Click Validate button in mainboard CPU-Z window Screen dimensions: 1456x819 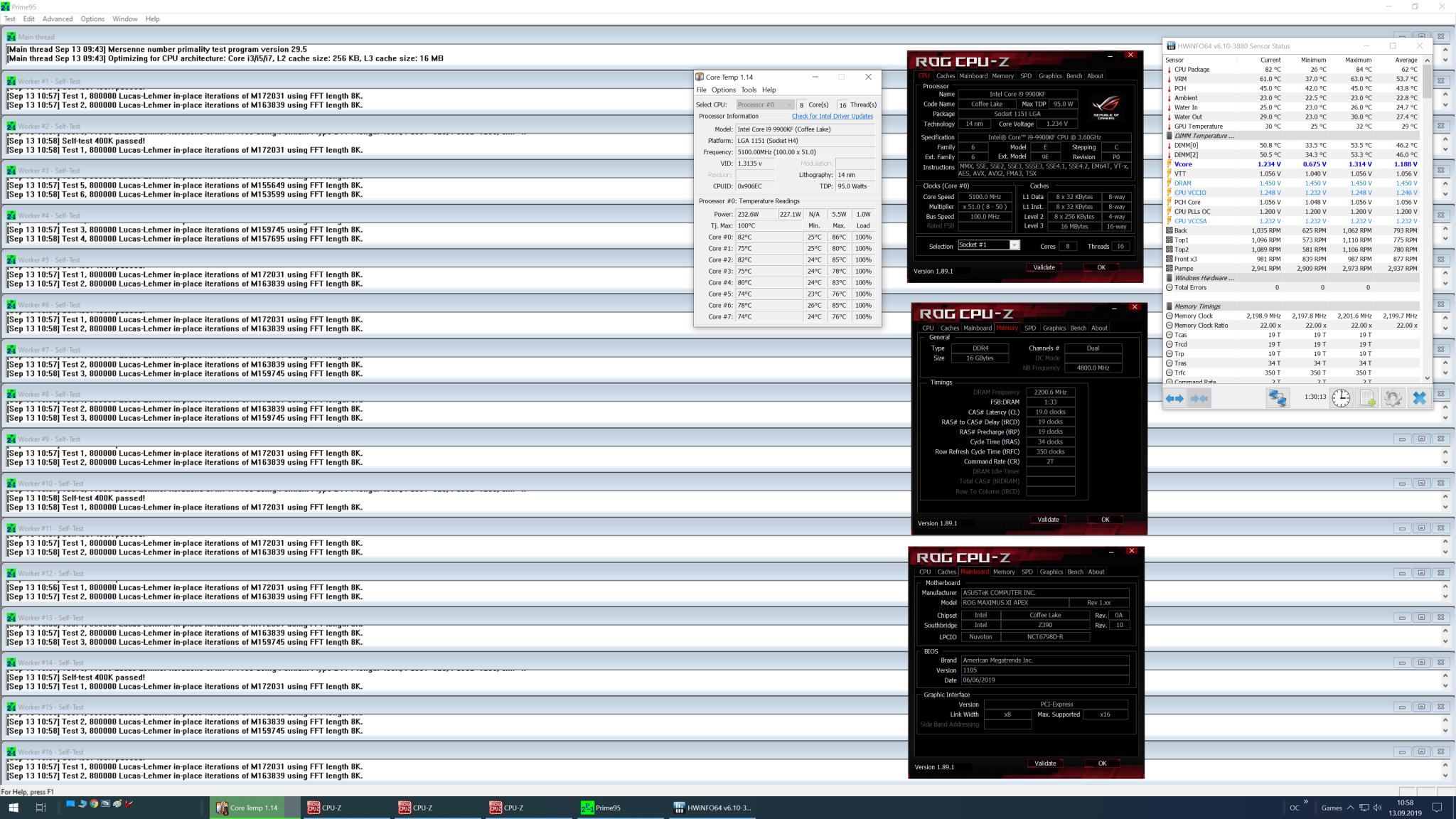tap(1045, 764)
